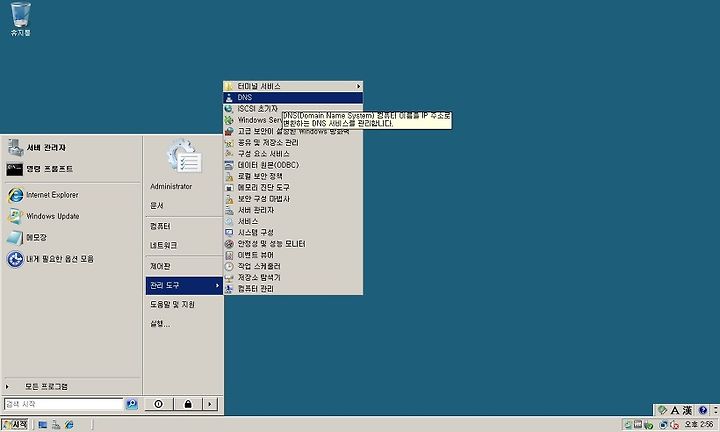Open 공유 및 저장소 관리
The width and height of the screenshot is (720, 432).
pyautogui.click(x=293, y=142)
